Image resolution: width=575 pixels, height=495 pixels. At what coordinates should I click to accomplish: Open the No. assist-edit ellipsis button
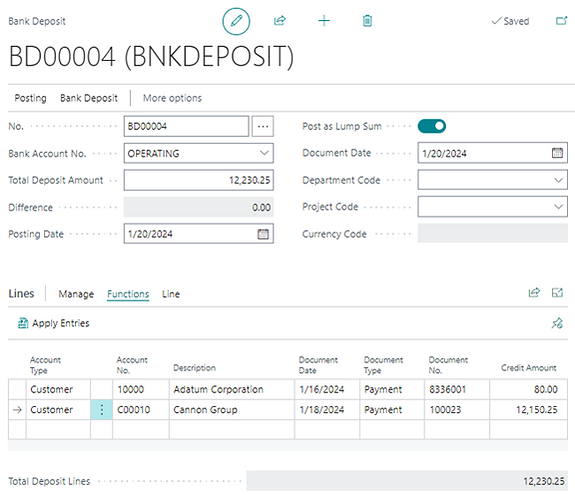263,126
